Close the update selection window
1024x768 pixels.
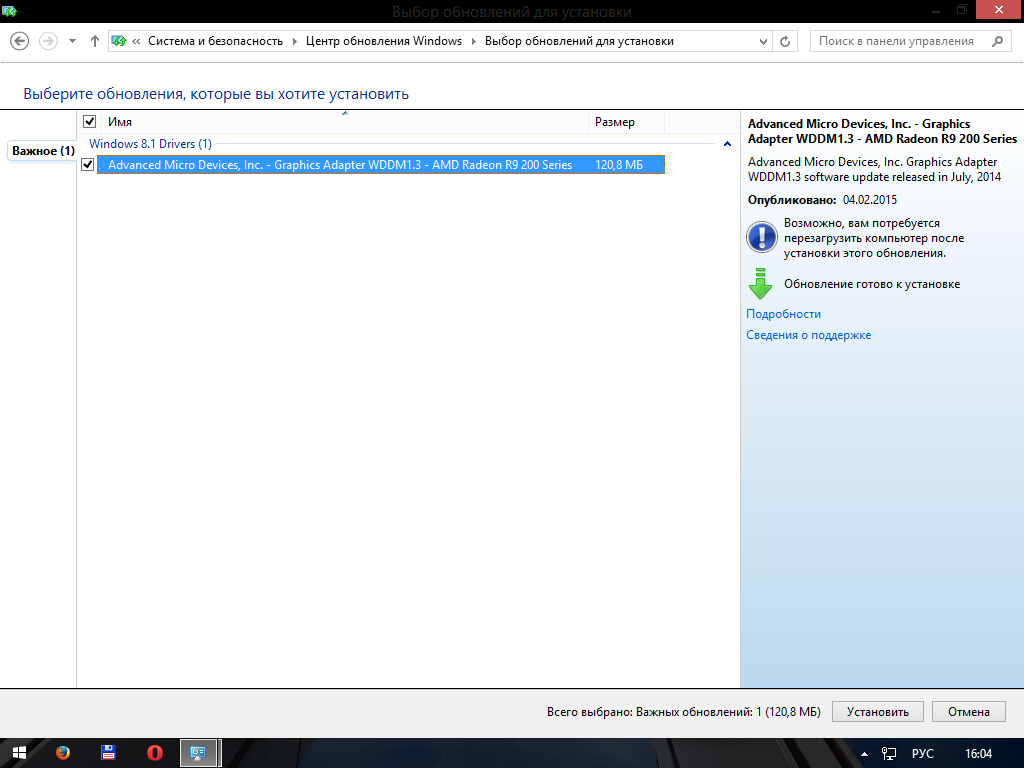[999, 10]
